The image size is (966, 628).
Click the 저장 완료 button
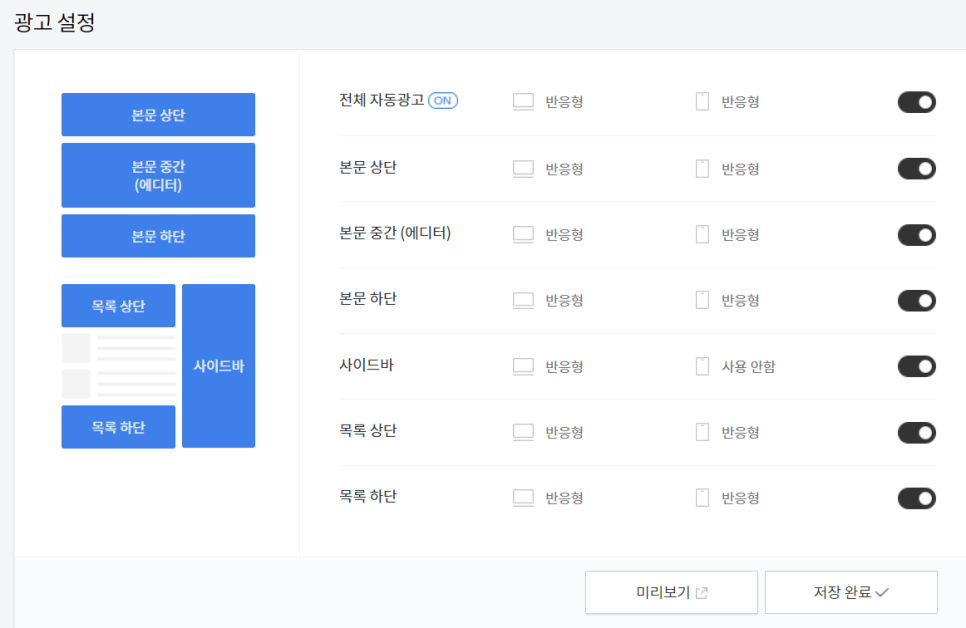tap(851, 592)
